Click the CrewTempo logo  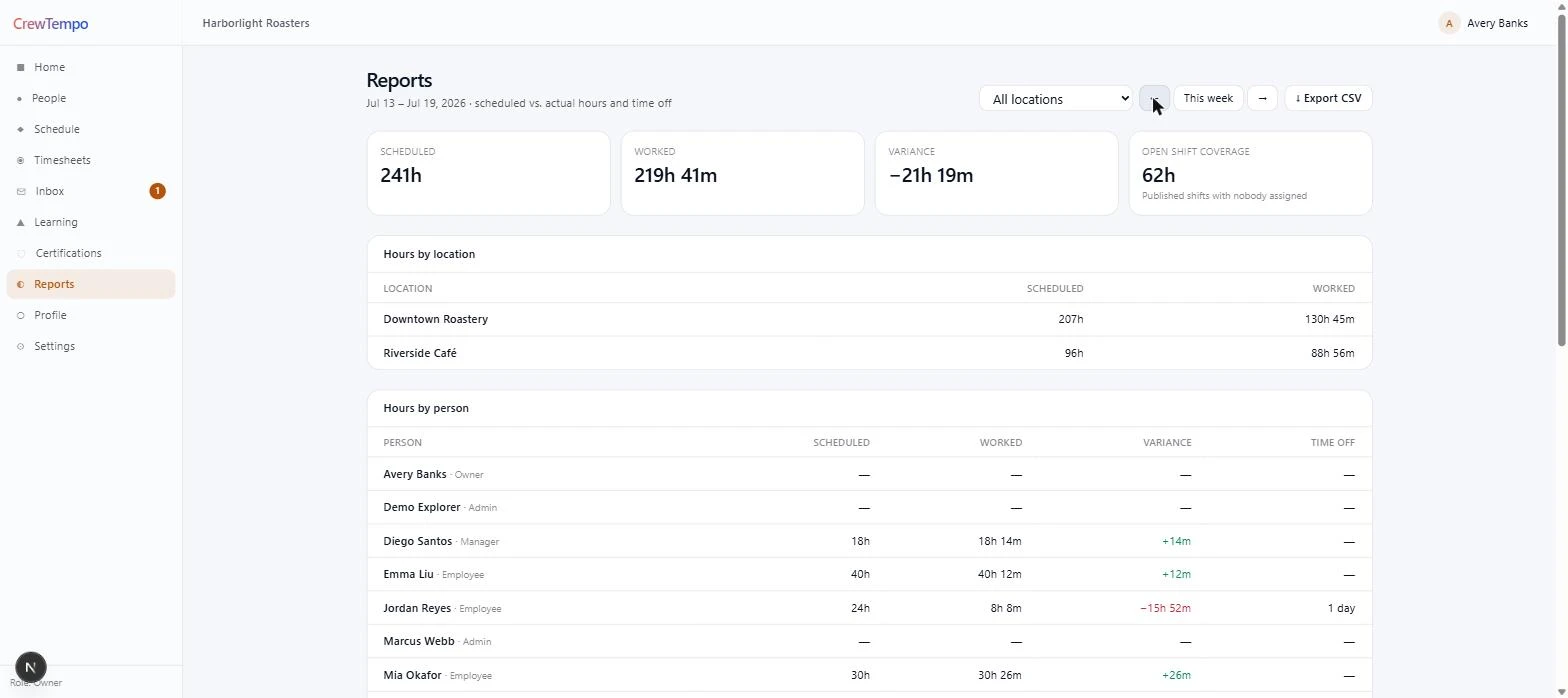[51, 24]
